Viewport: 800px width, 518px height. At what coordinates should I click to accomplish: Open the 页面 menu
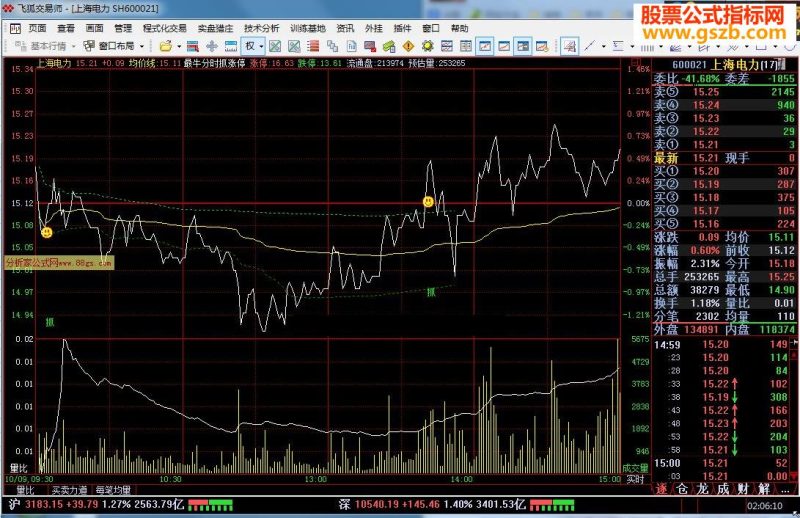(37, 29)
